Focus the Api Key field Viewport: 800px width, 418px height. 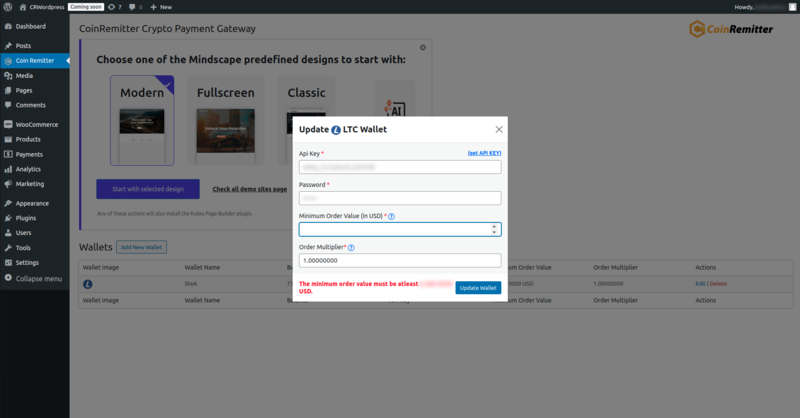tap(400, 167)
